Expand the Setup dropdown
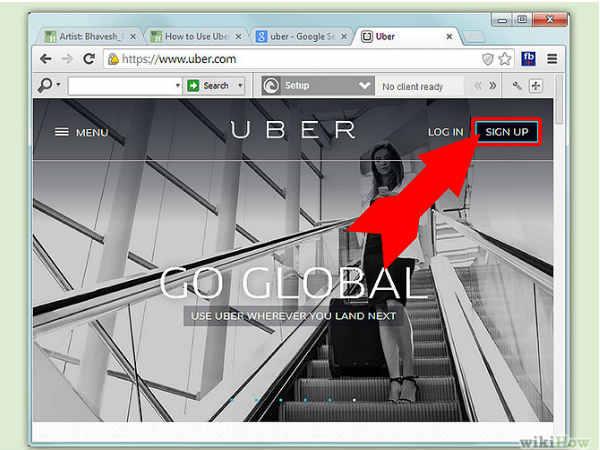The height and width of the screenshot is (450, 600). coord(364,86)
